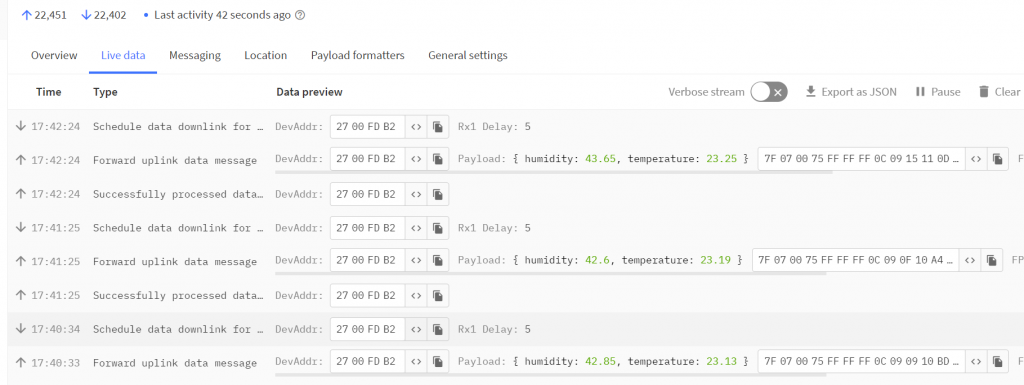1024x385 pixels.
Task: Copy DevAddr in the 17:41:25 successfully processed row
Action: (x=438, y=295)
